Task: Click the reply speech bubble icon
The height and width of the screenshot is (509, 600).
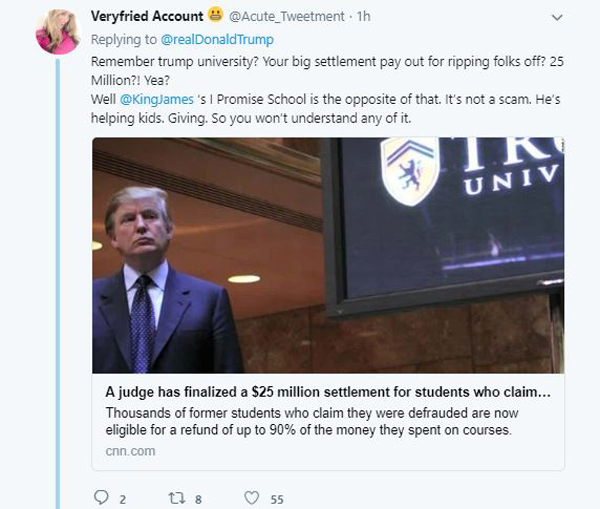Action: (101, 497)
